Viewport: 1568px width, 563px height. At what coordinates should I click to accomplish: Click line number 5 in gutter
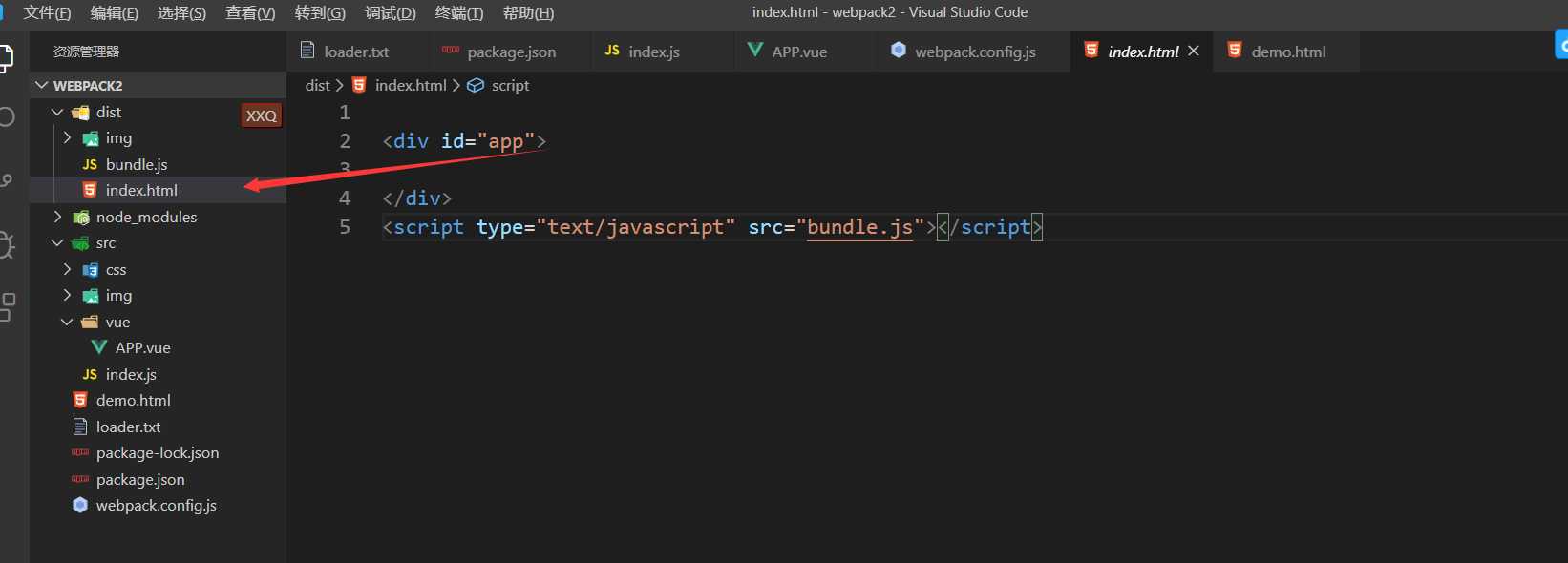tap(345, 227)
